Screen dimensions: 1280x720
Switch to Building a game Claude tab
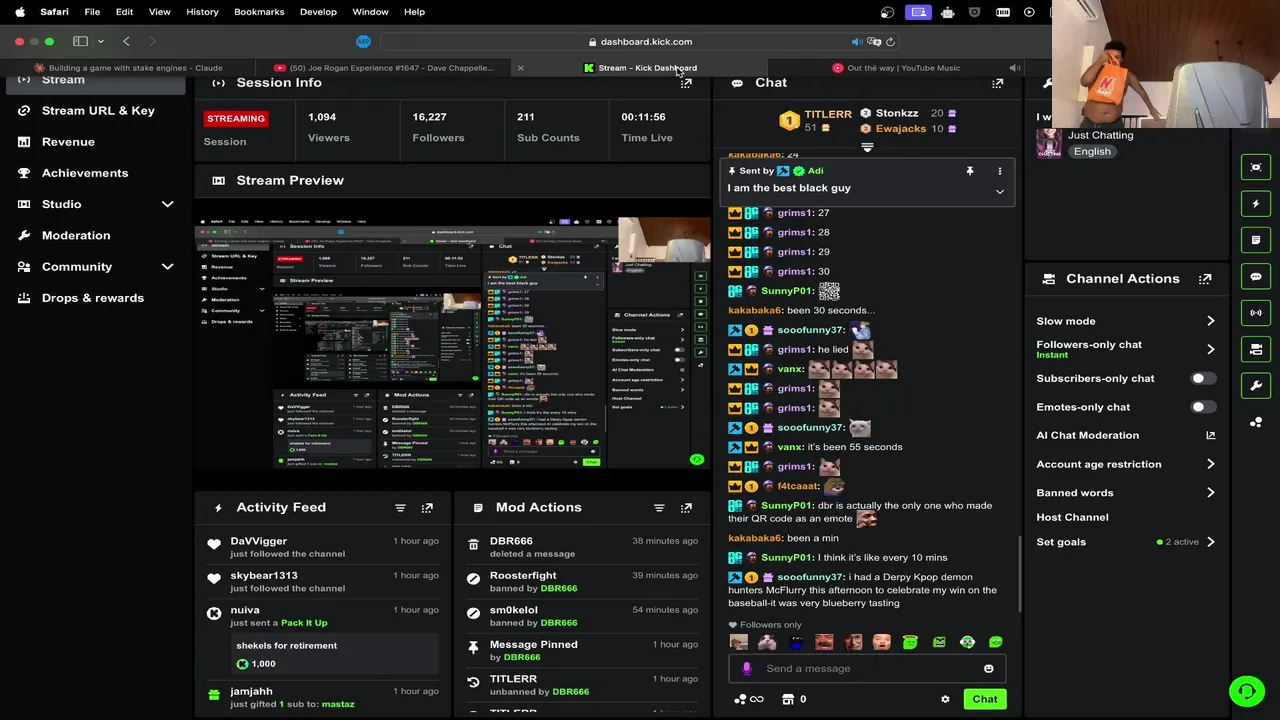point(128,68)
